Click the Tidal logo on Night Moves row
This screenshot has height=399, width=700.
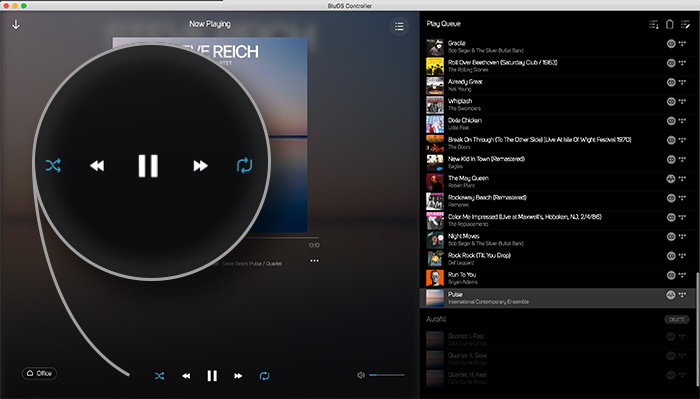point(682,236)
